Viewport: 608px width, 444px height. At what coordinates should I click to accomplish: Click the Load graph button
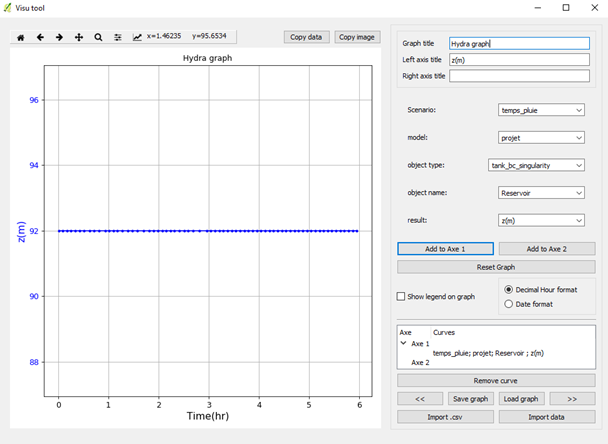(521, 399)
